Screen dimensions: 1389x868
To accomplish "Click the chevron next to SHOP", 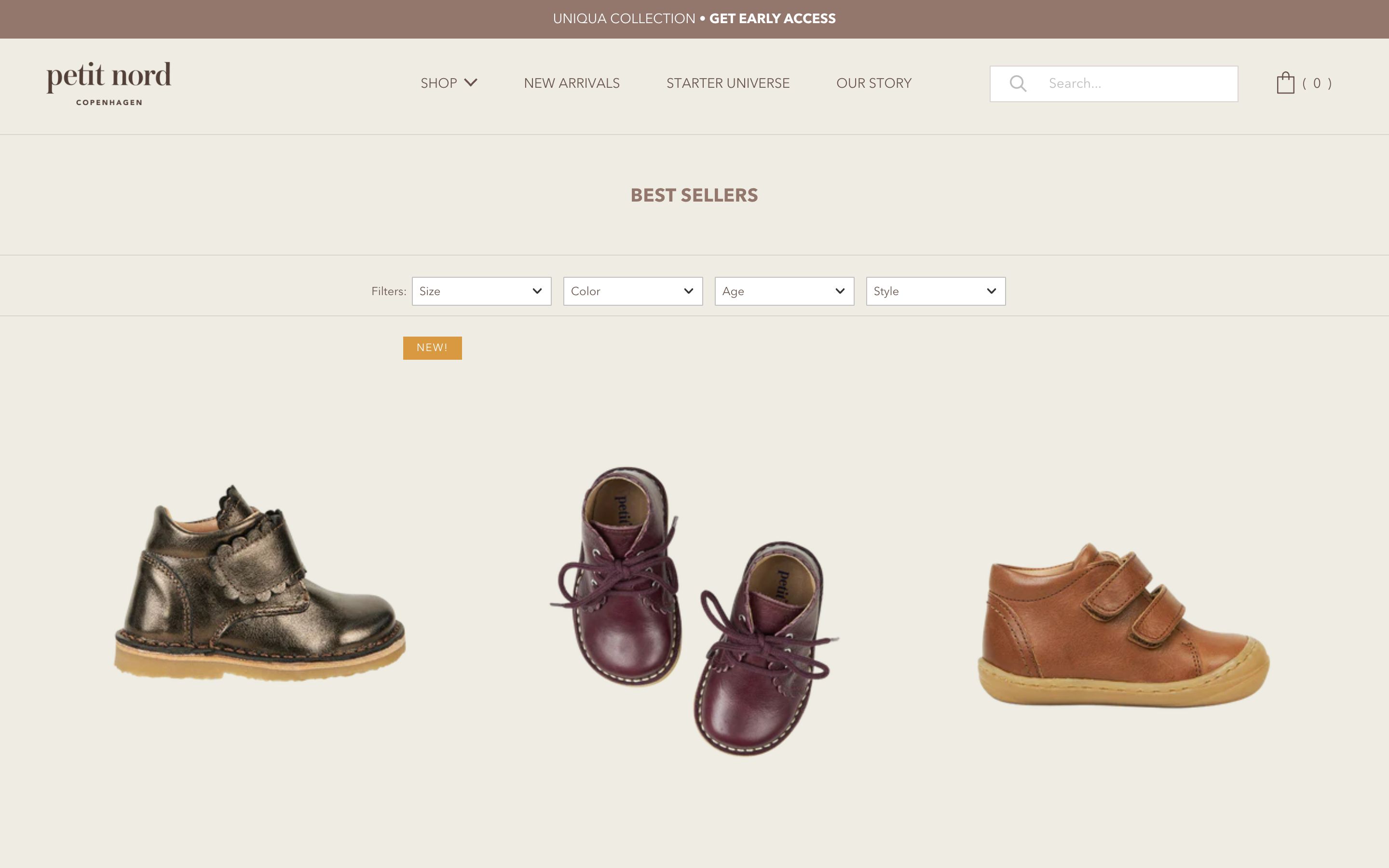I will point(471,82).
